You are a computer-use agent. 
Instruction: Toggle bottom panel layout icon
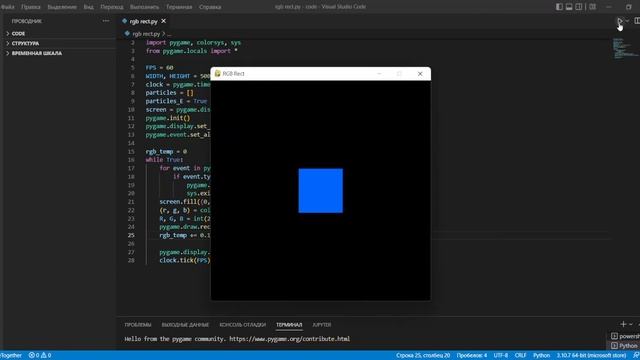point(569,7)
